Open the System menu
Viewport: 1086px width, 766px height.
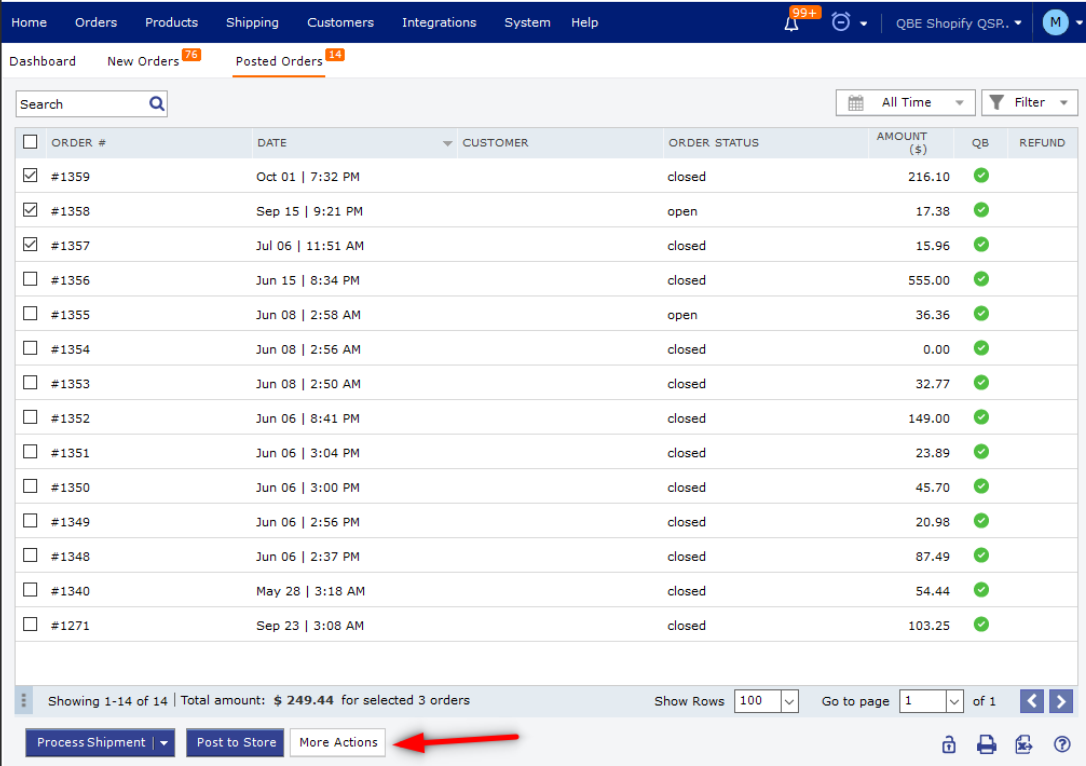click(x=527, y=22)
